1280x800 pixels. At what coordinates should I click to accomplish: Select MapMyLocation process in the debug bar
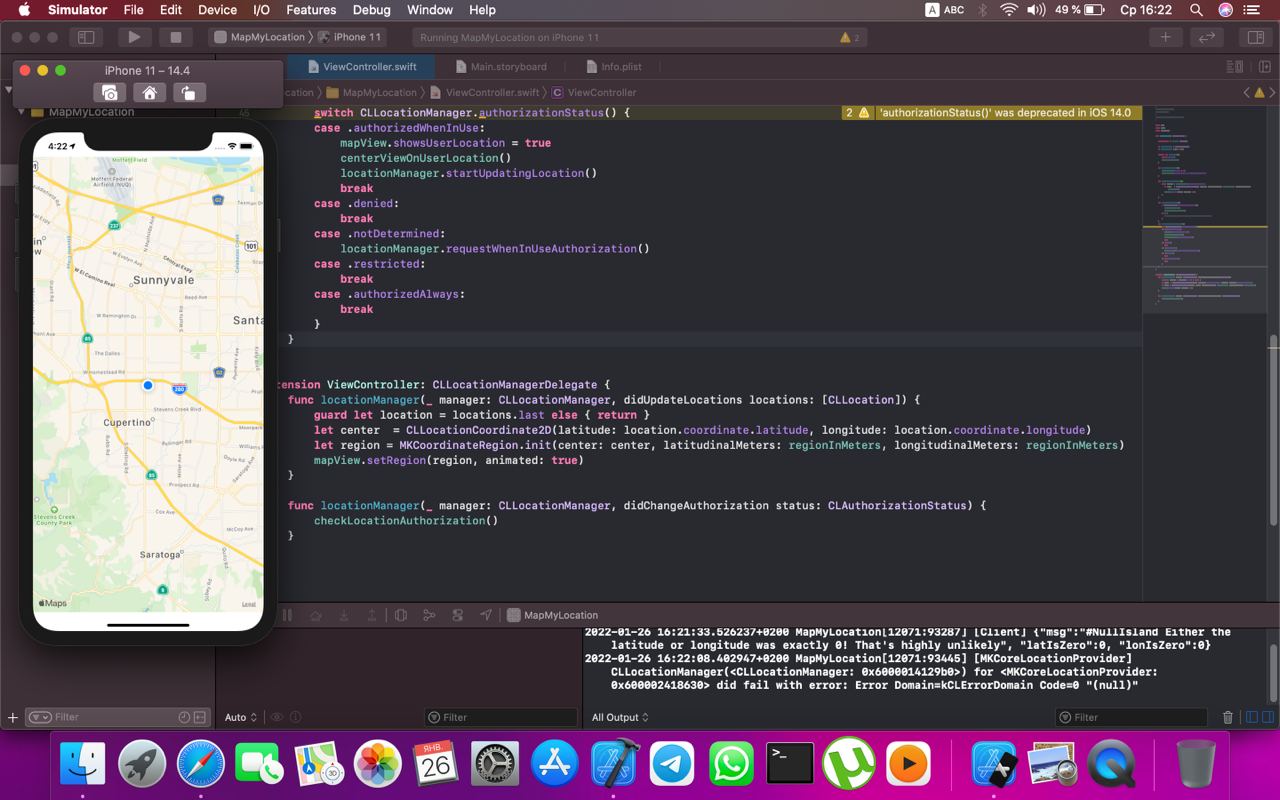pos(553,615)
